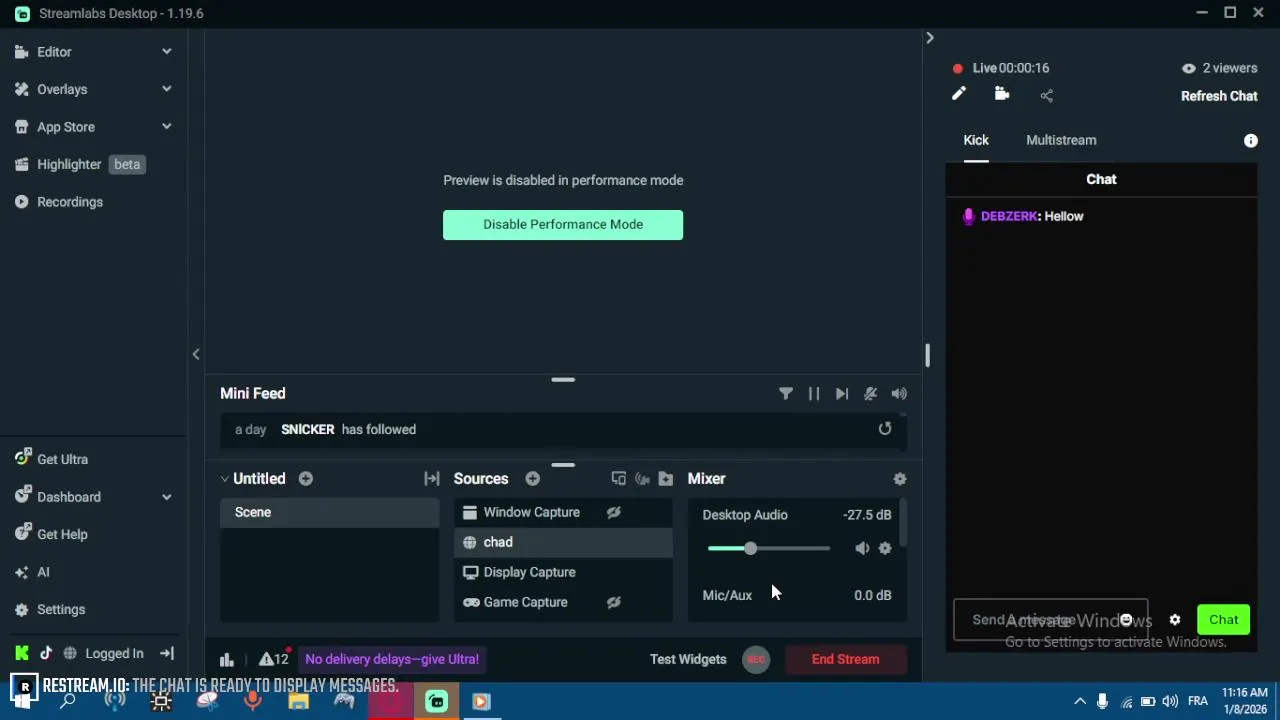Collapse the chat panel chevron
This screenshot has width=1280, height=720.
(930, 38)
